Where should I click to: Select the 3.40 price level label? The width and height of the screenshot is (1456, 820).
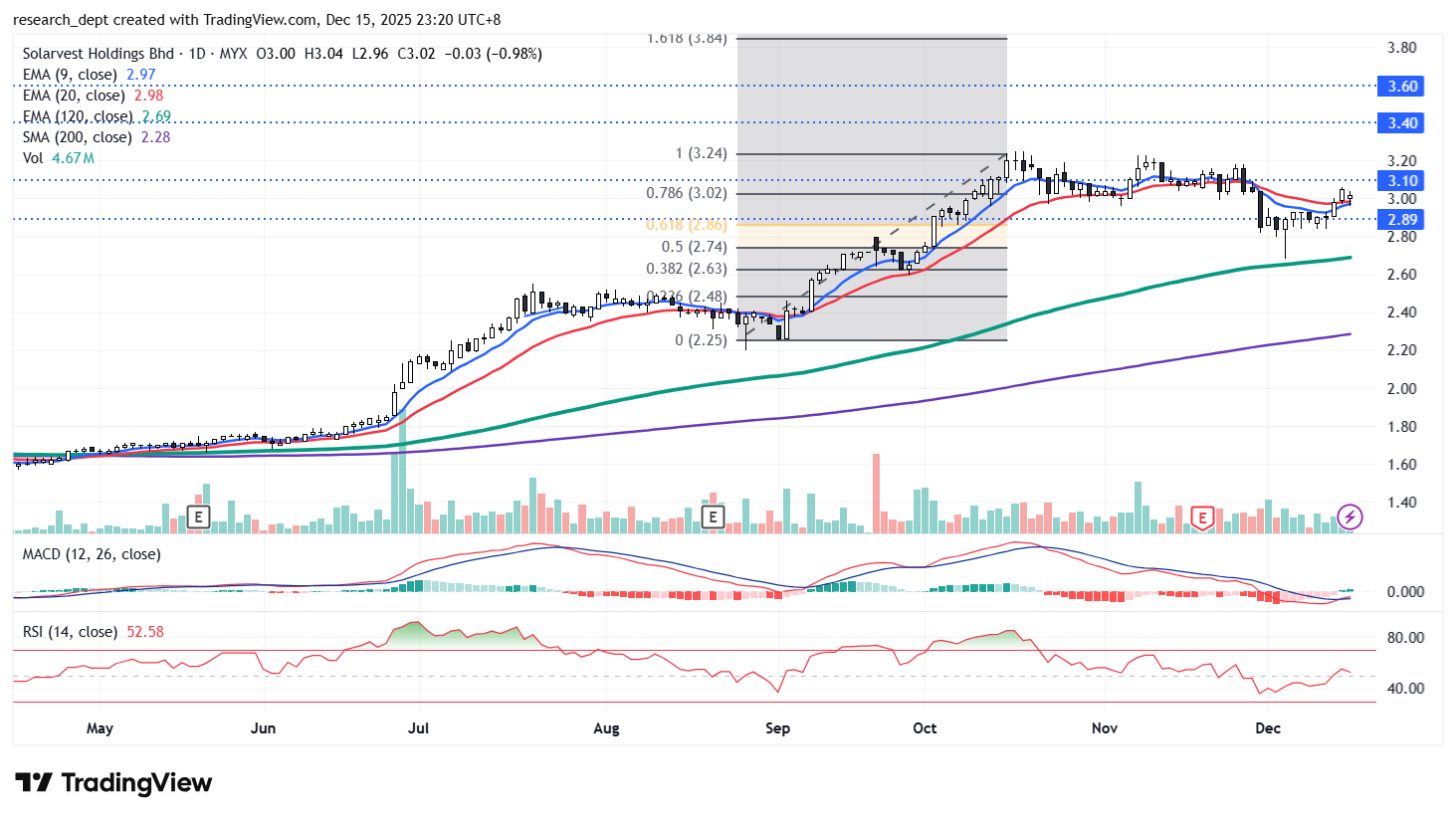point(1402,123)
